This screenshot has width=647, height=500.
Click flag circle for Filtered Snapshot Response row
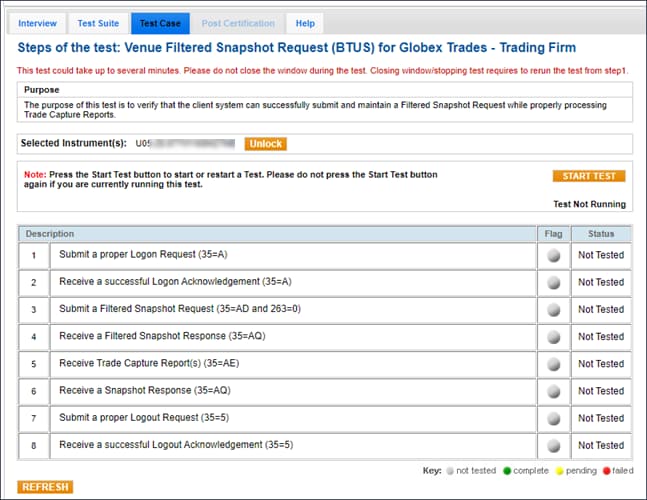(553, 337)
